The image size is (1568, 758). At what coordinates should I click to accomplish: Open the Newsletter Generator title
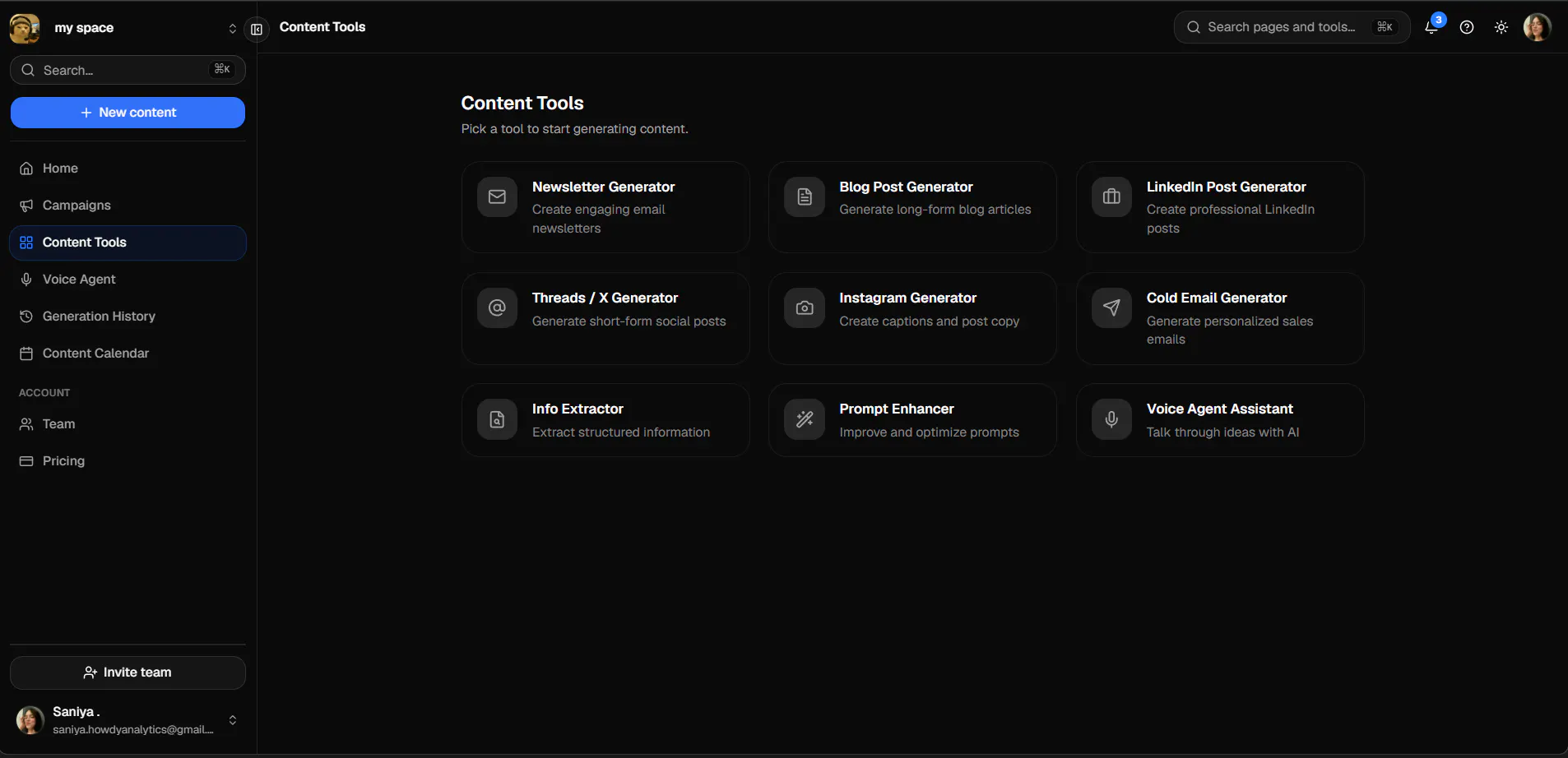(x=603, y=187)
